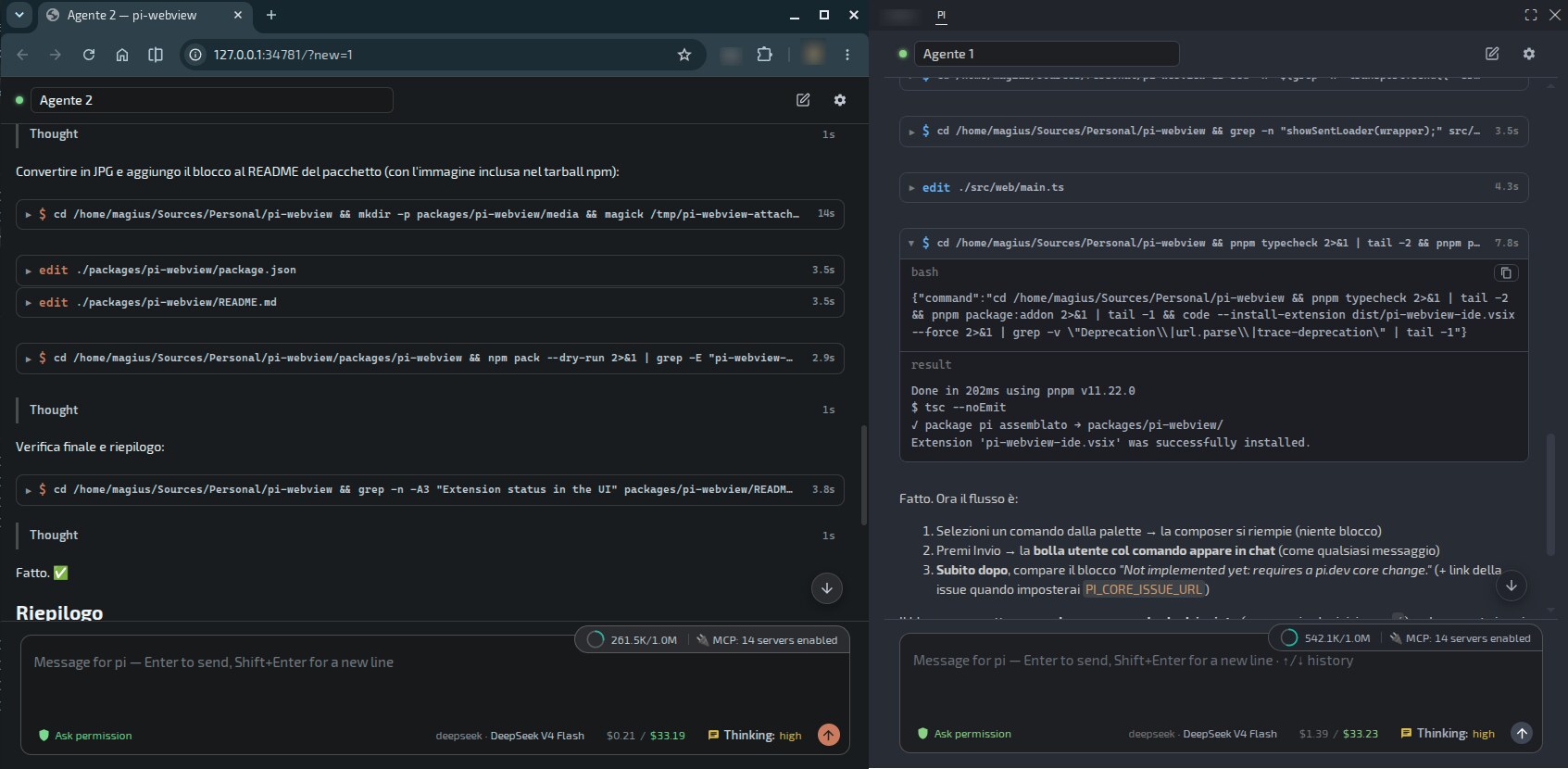View $0.21 / $33.19 cost in Agente 2
The image size is (1568, 769).
(x=646, y=736)
